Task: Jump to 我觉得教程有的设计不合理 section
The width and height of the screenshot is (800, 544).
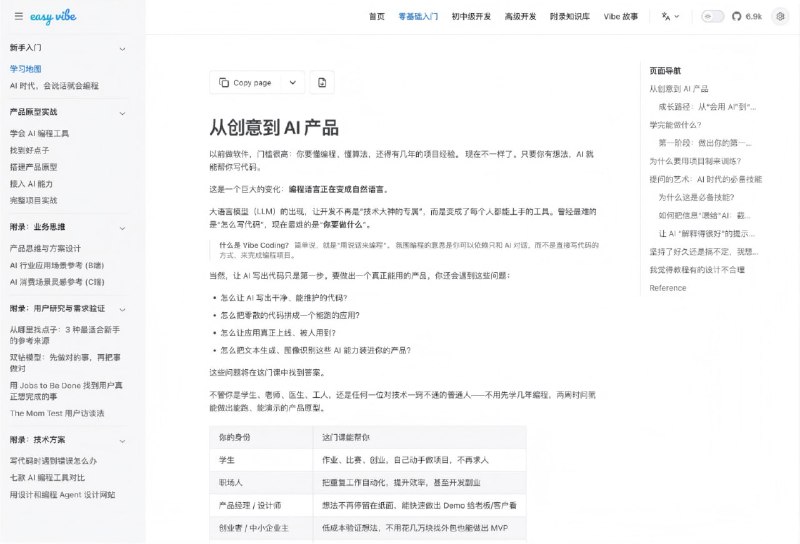Action: click(x=697, y=269)
